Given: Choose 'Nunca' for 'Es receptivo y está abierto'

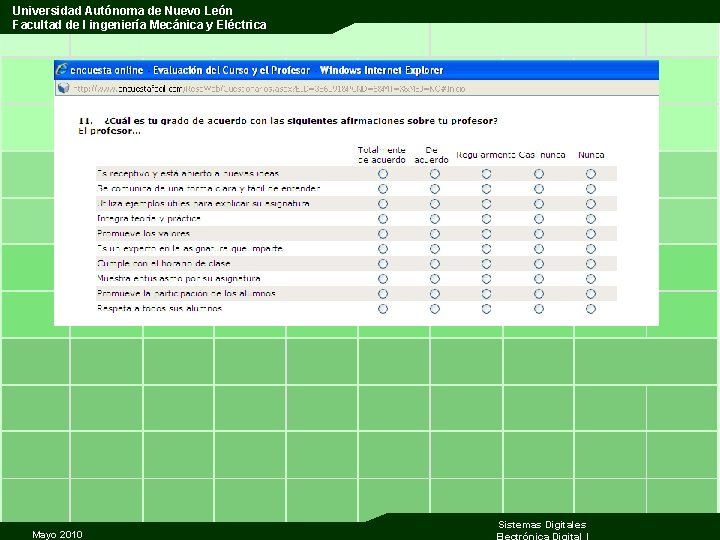Looking at the screenshot, I should pos(591,174).
